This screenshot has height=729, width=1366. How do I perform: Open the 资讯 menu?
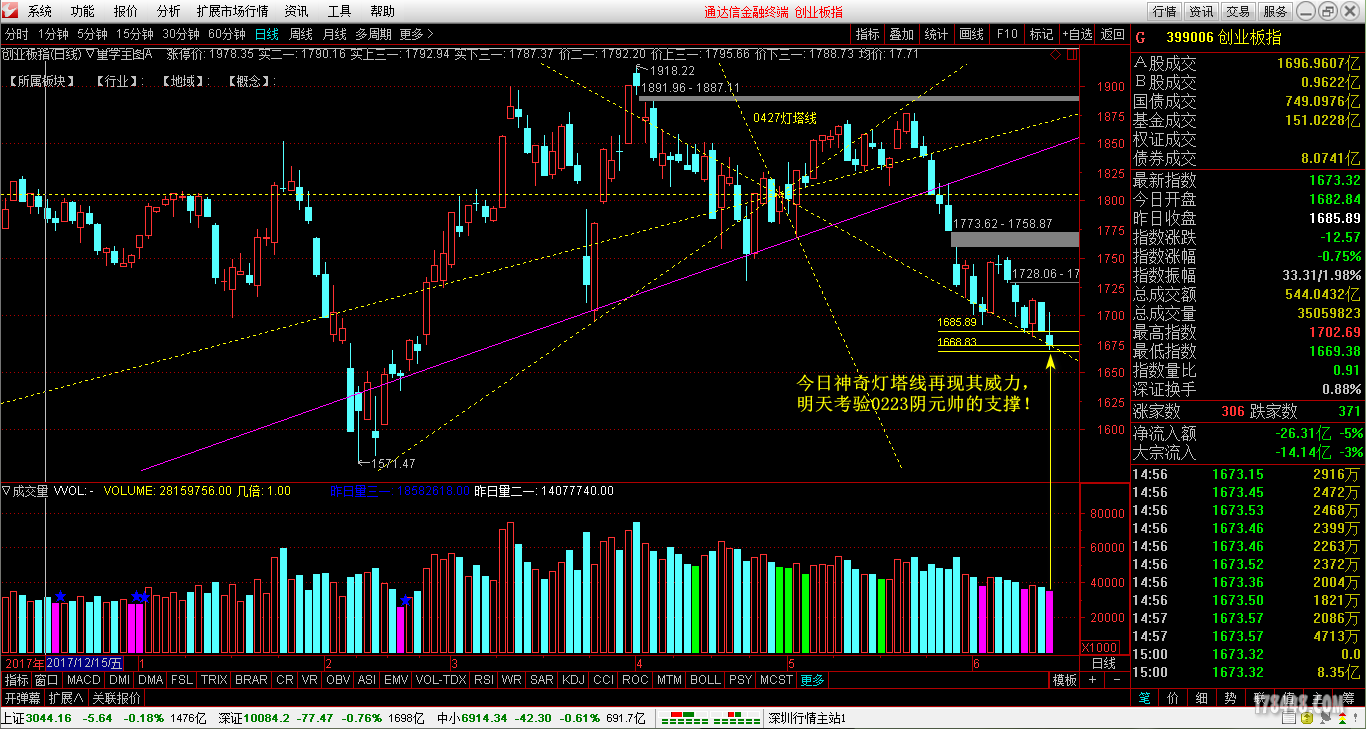(x=297, y=11)
